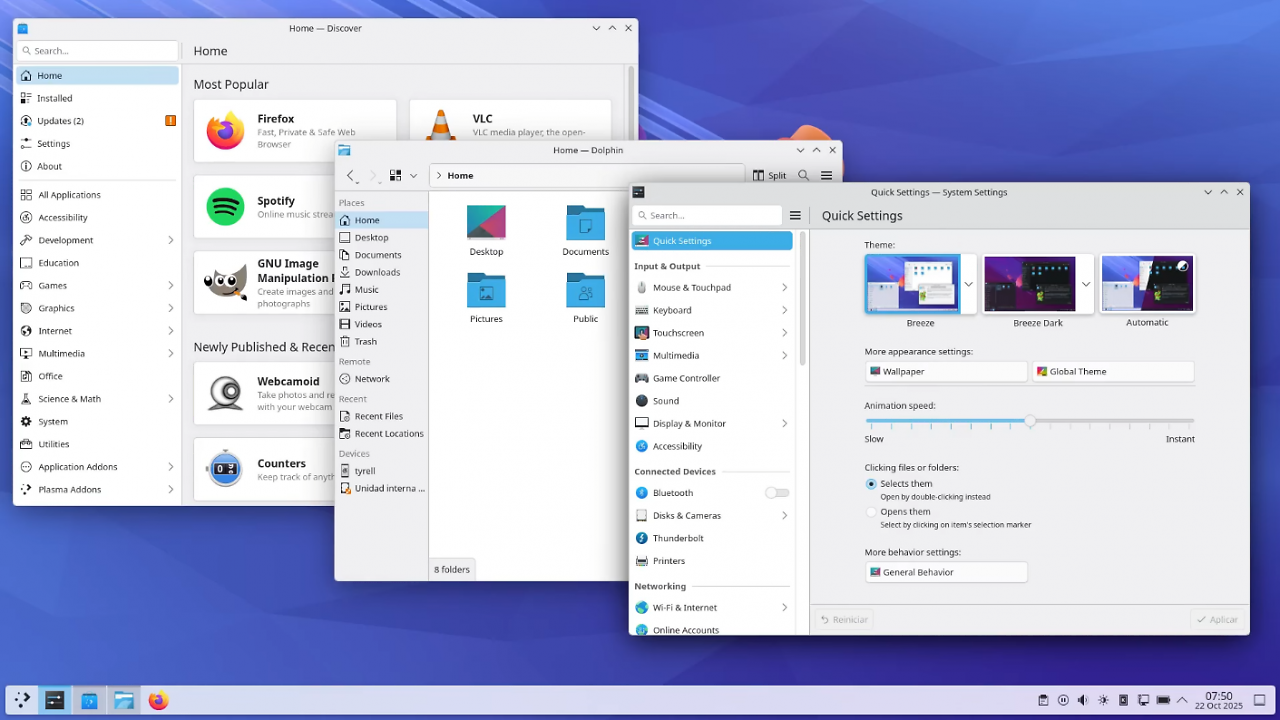Adjust the Animation speed slider handle
The height and width of the screenshot is (720, 1280).
pos(1030,421)
